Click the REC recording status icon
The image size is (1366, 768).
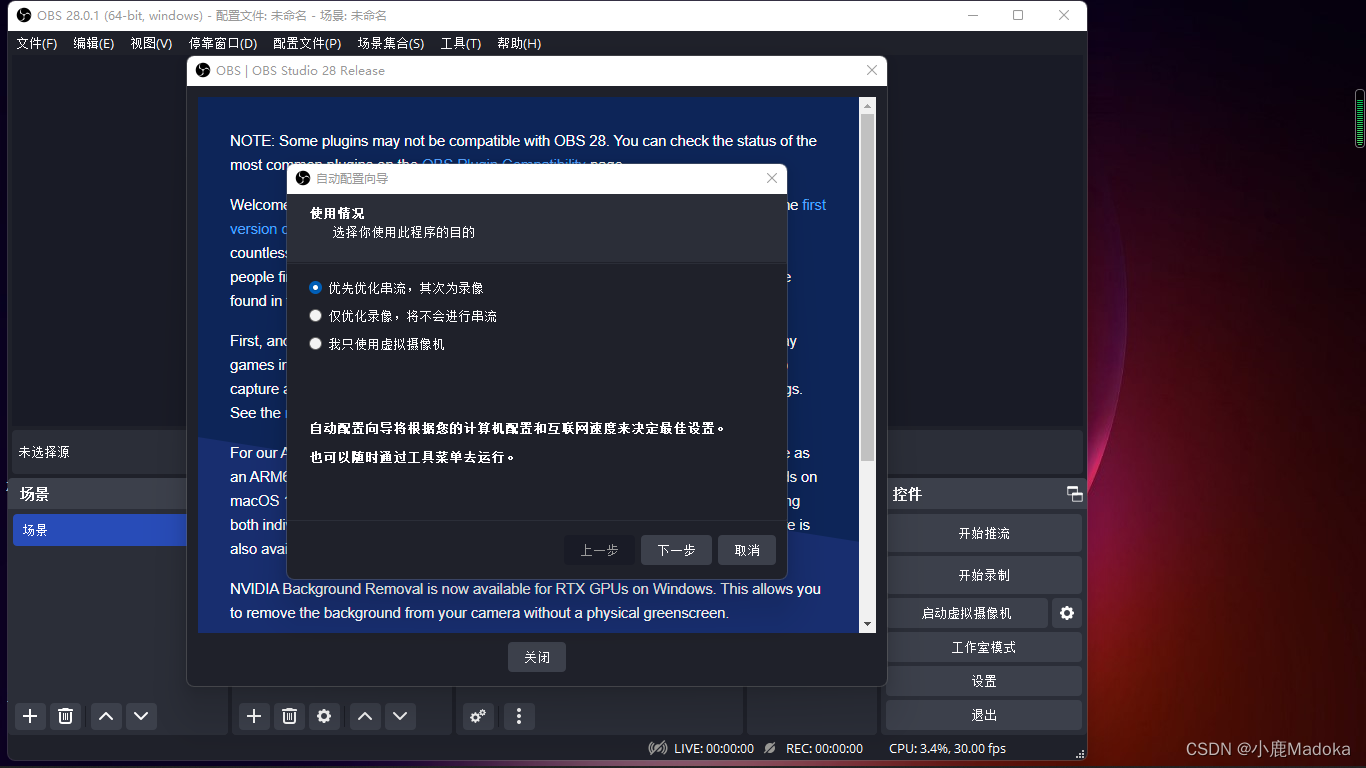click(770, 748)
